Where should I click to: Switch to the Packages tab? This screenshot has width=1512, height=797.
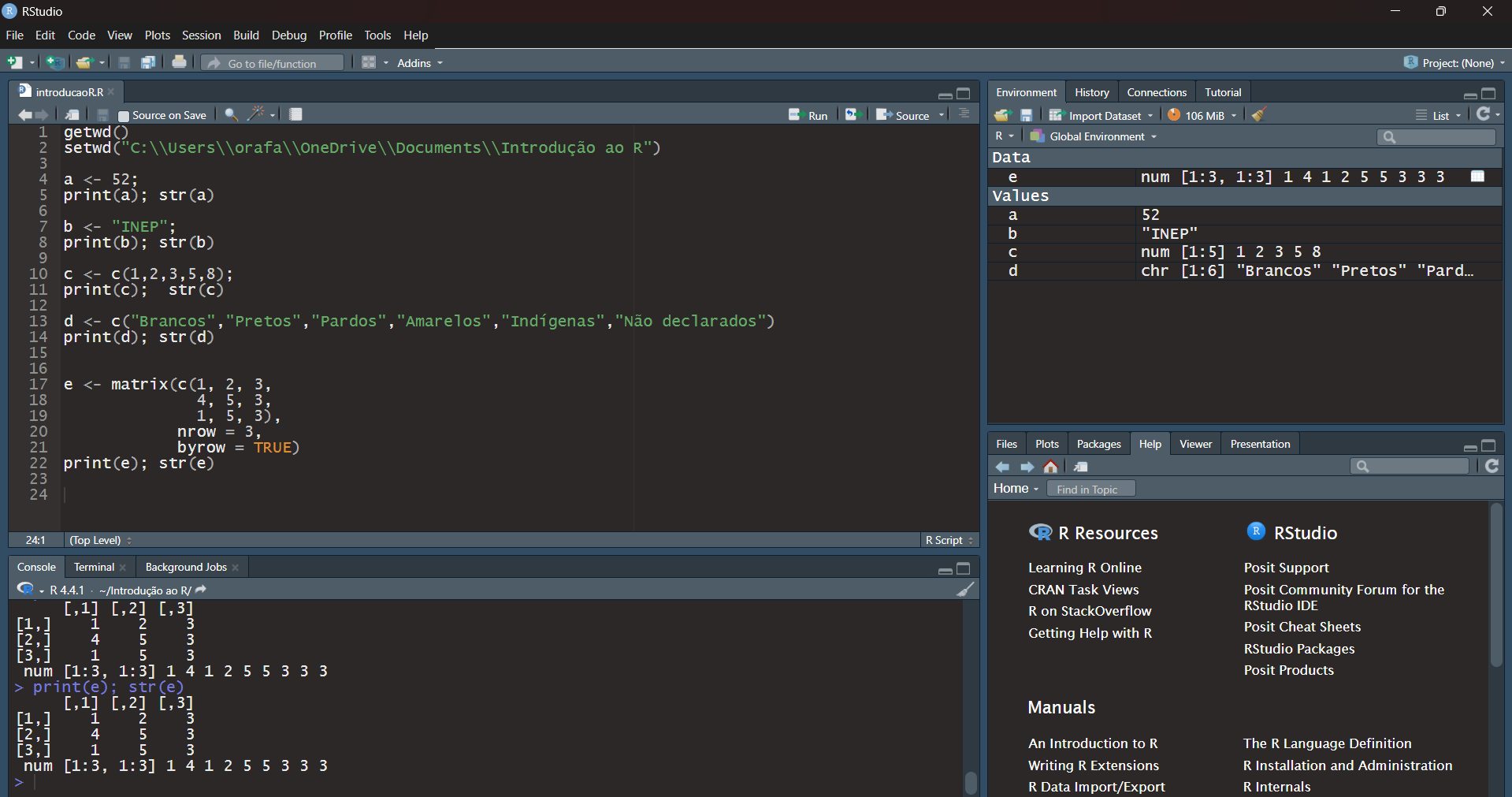tap(1098, 444)
